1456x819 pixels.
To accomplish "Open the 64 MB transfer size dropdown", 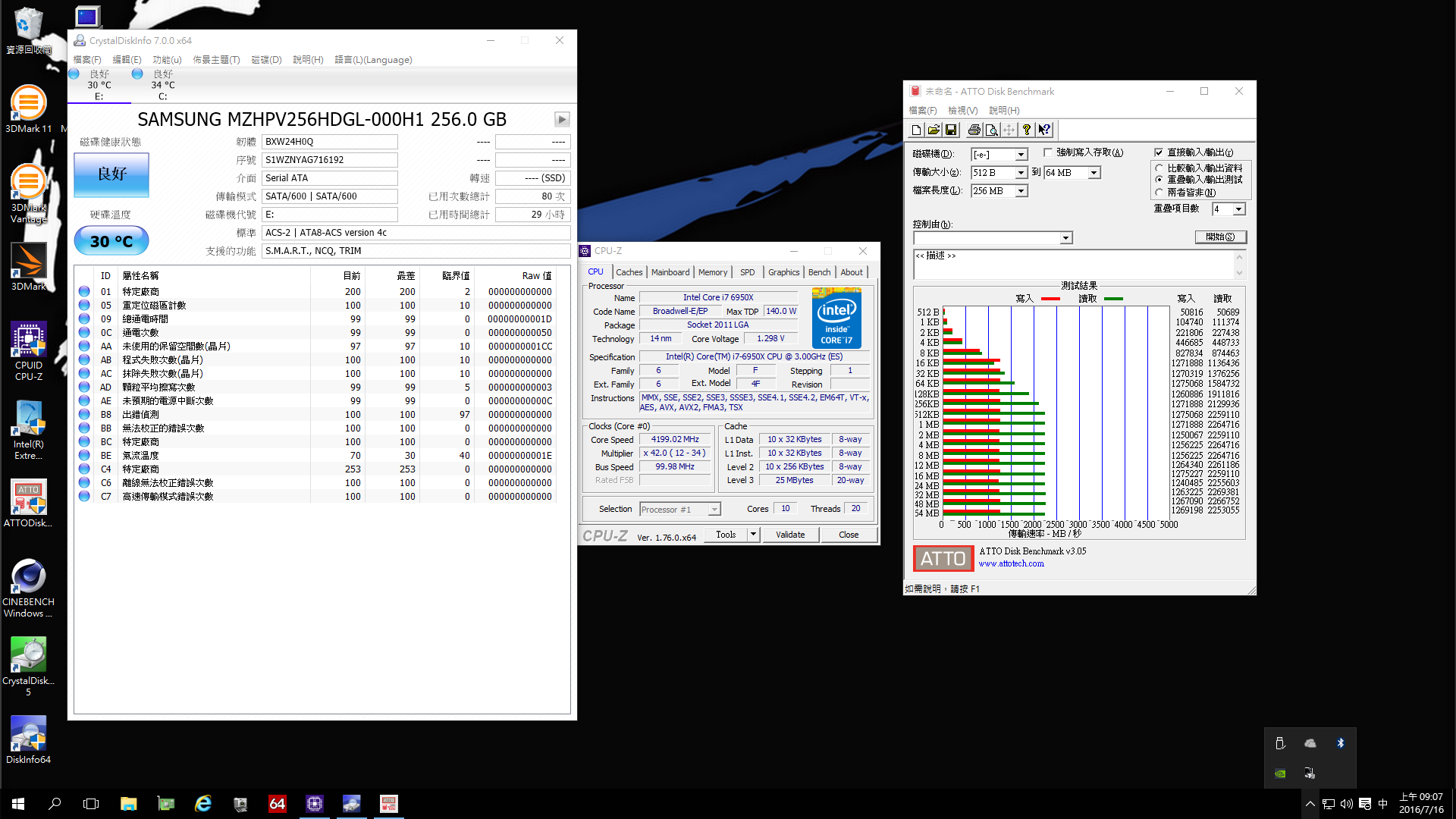I will tap(1094, 173).
